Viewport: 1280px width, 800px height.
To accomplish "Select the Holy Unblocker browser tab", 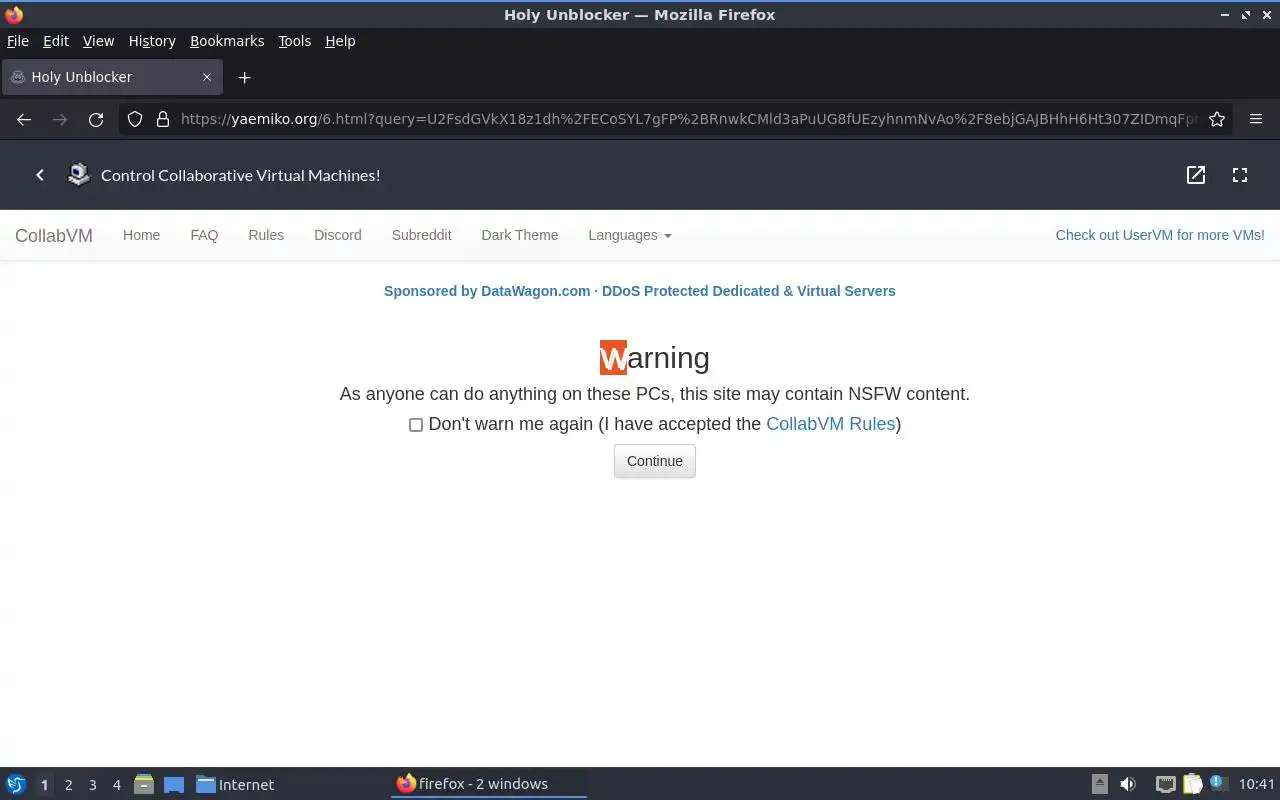I will pos(111,77).
